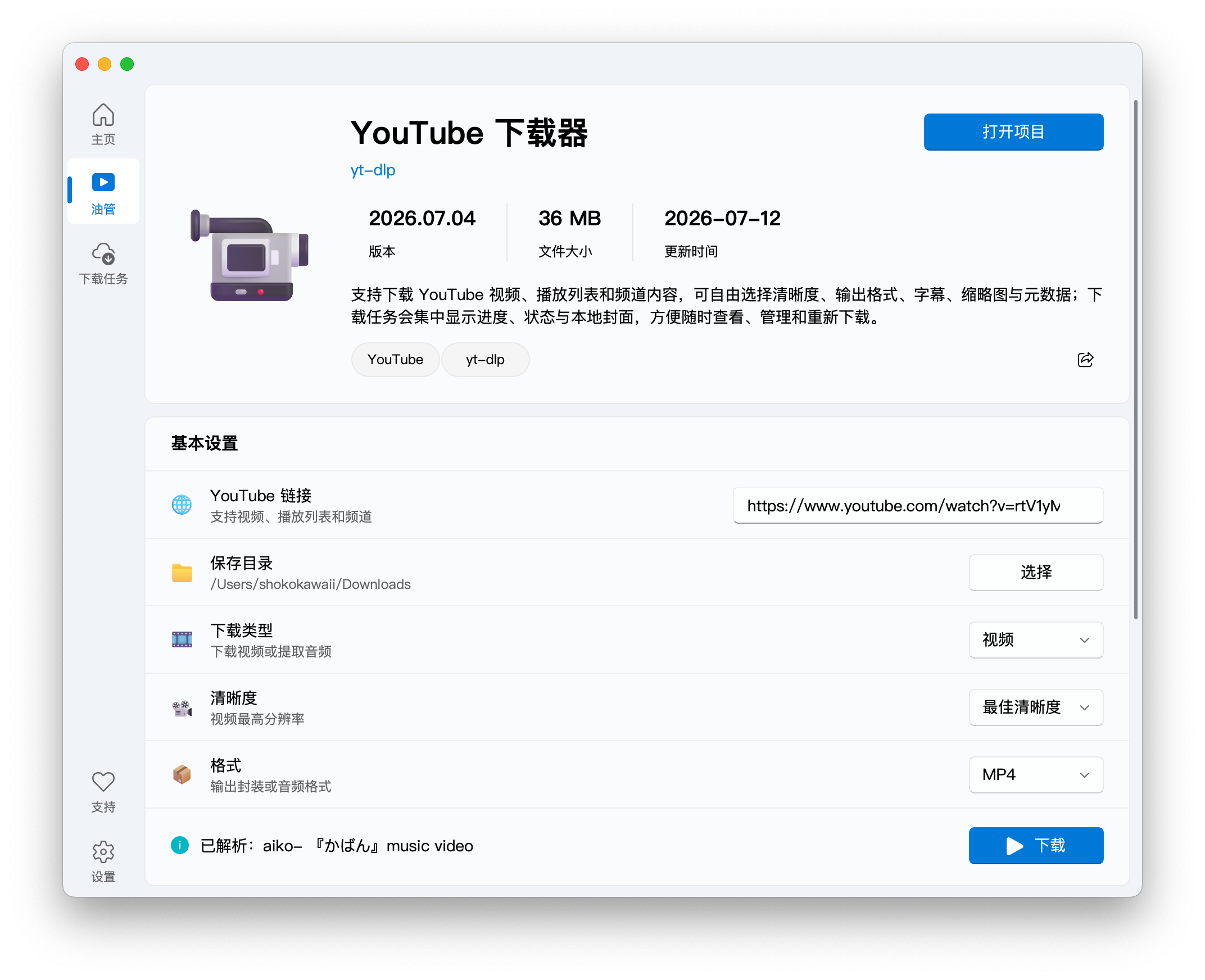Click the macOS yellow minimize button

click(x=105, y=65)
